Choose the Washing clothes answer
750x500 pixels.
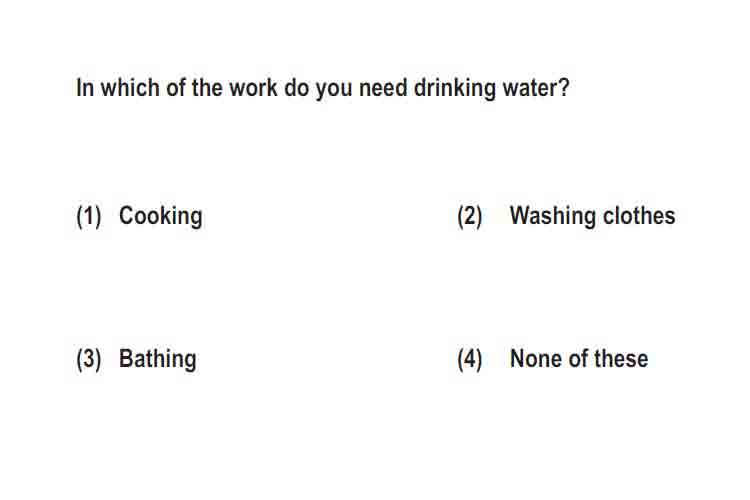pos(593,216)
